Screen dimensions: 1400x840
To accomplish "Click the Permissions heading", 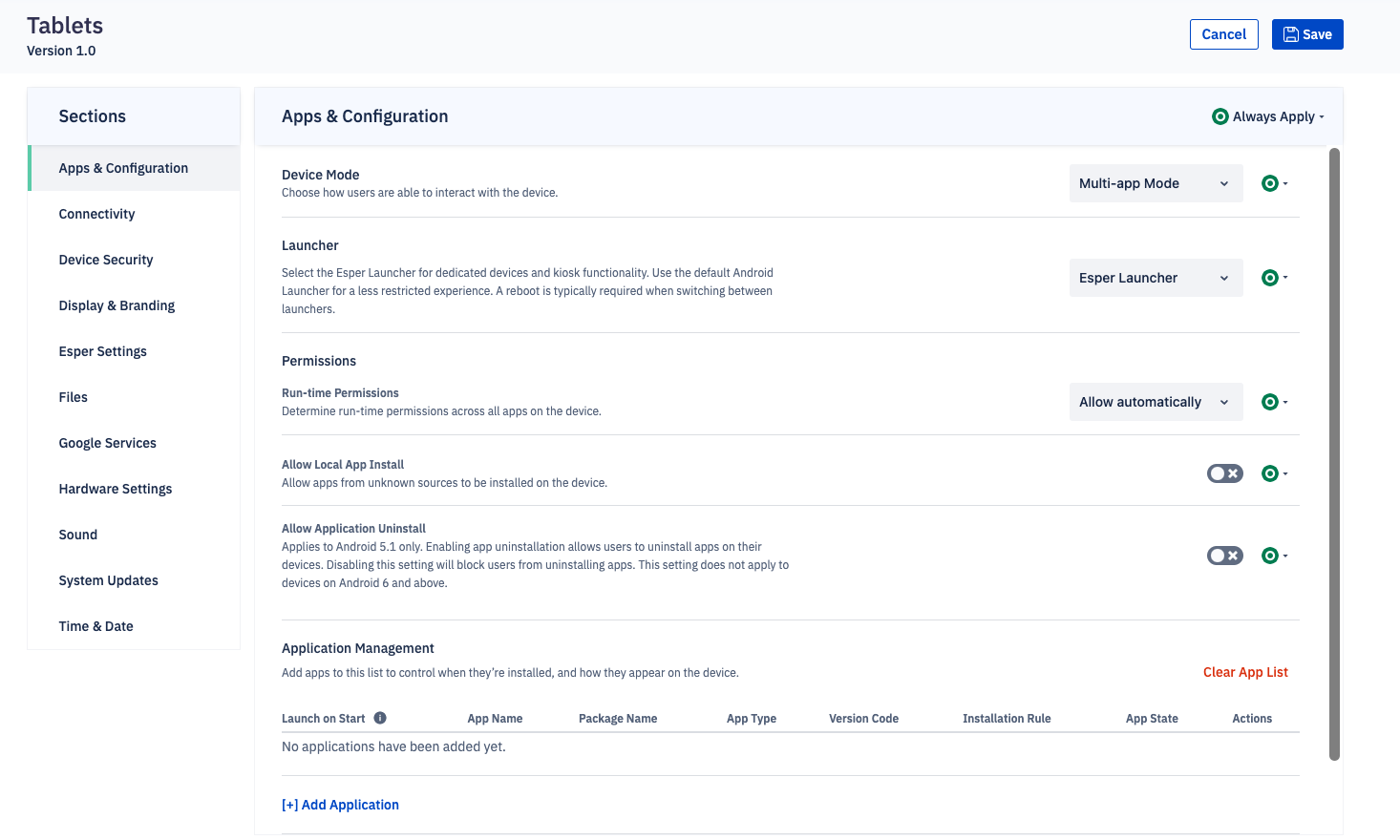I will coord(319,361).
